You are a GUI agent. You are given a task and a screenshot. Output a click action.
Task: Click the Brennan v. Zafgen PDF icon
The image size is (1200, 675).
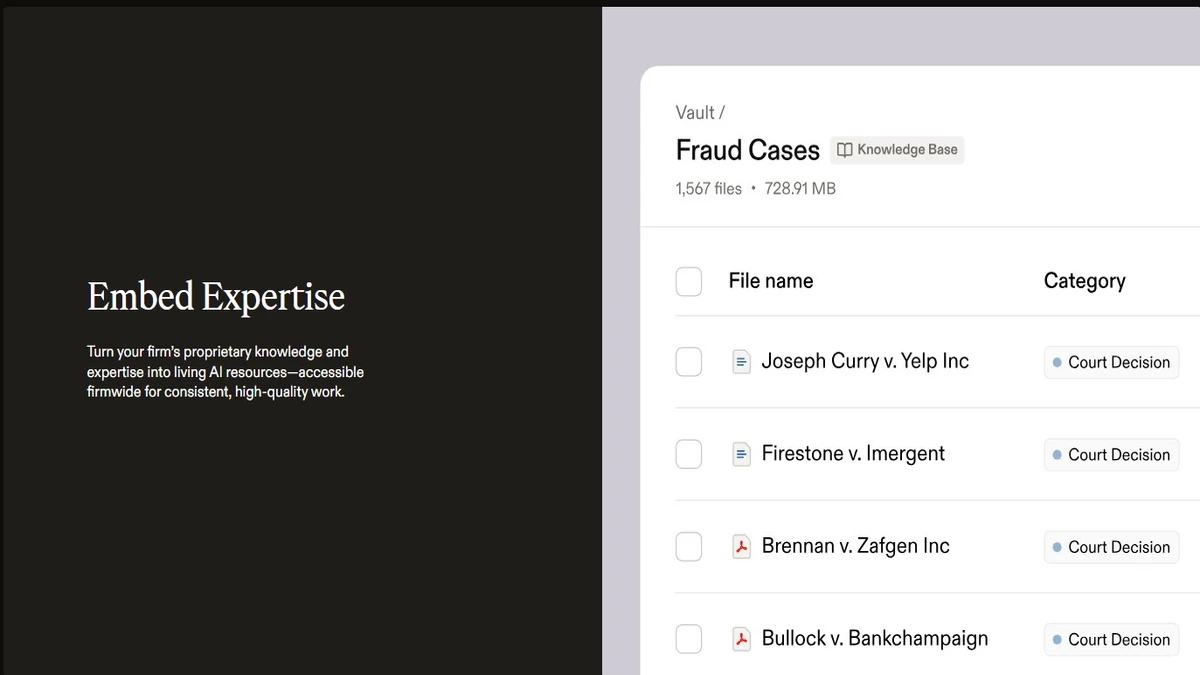coord(741,547)
